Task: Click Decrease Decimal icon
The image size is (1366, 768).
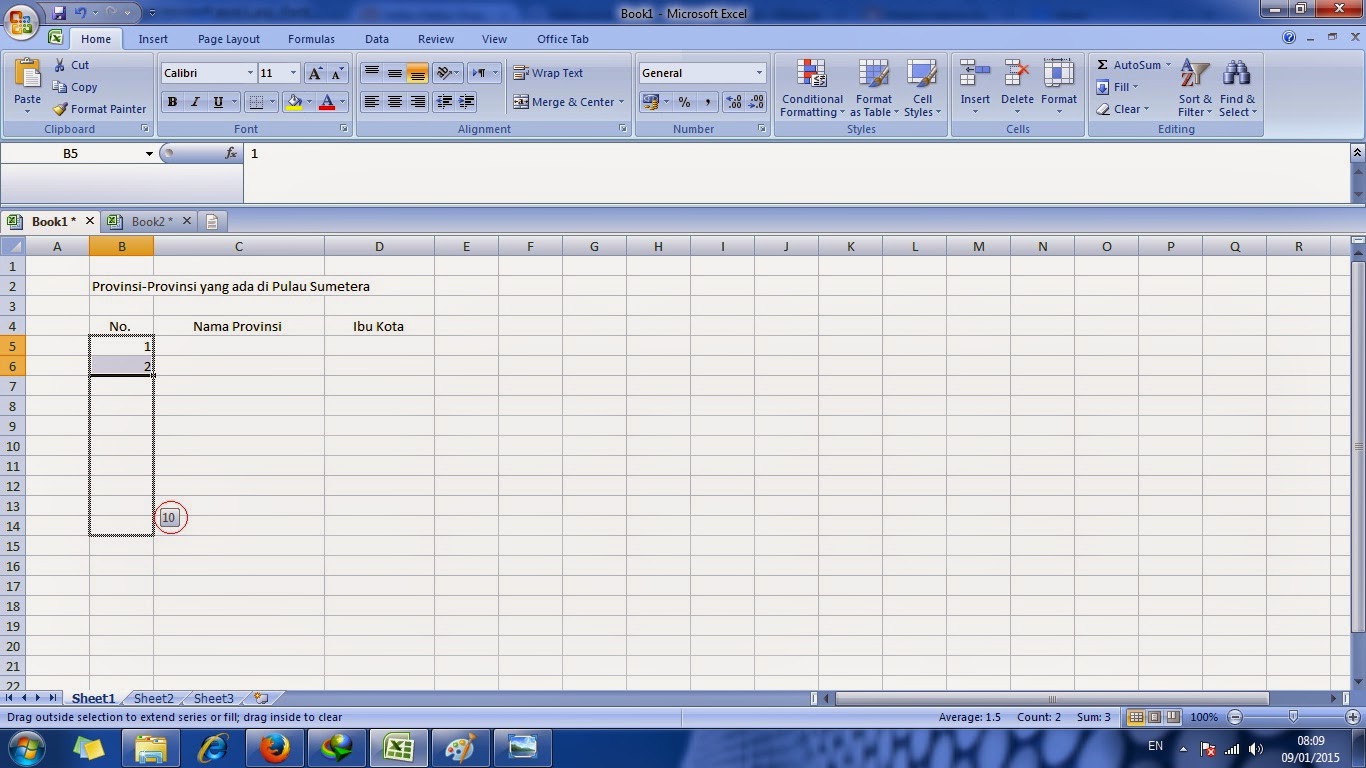Action: 756,102
